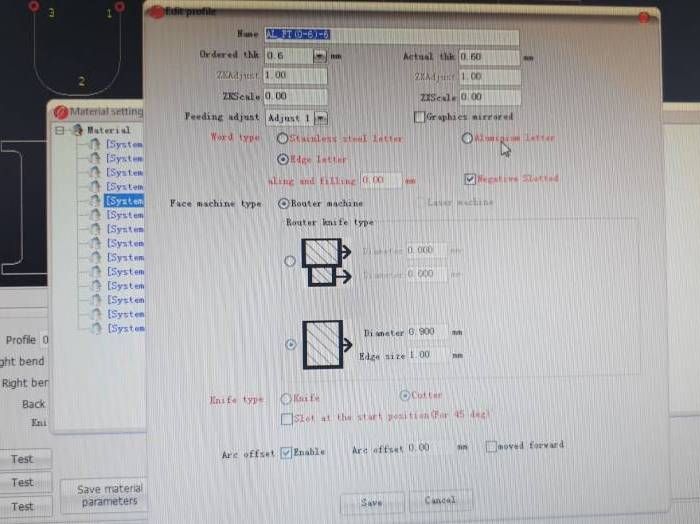Click red node 3 marker on canvas
The image size is (700, 524).
(x=34, y=6)
